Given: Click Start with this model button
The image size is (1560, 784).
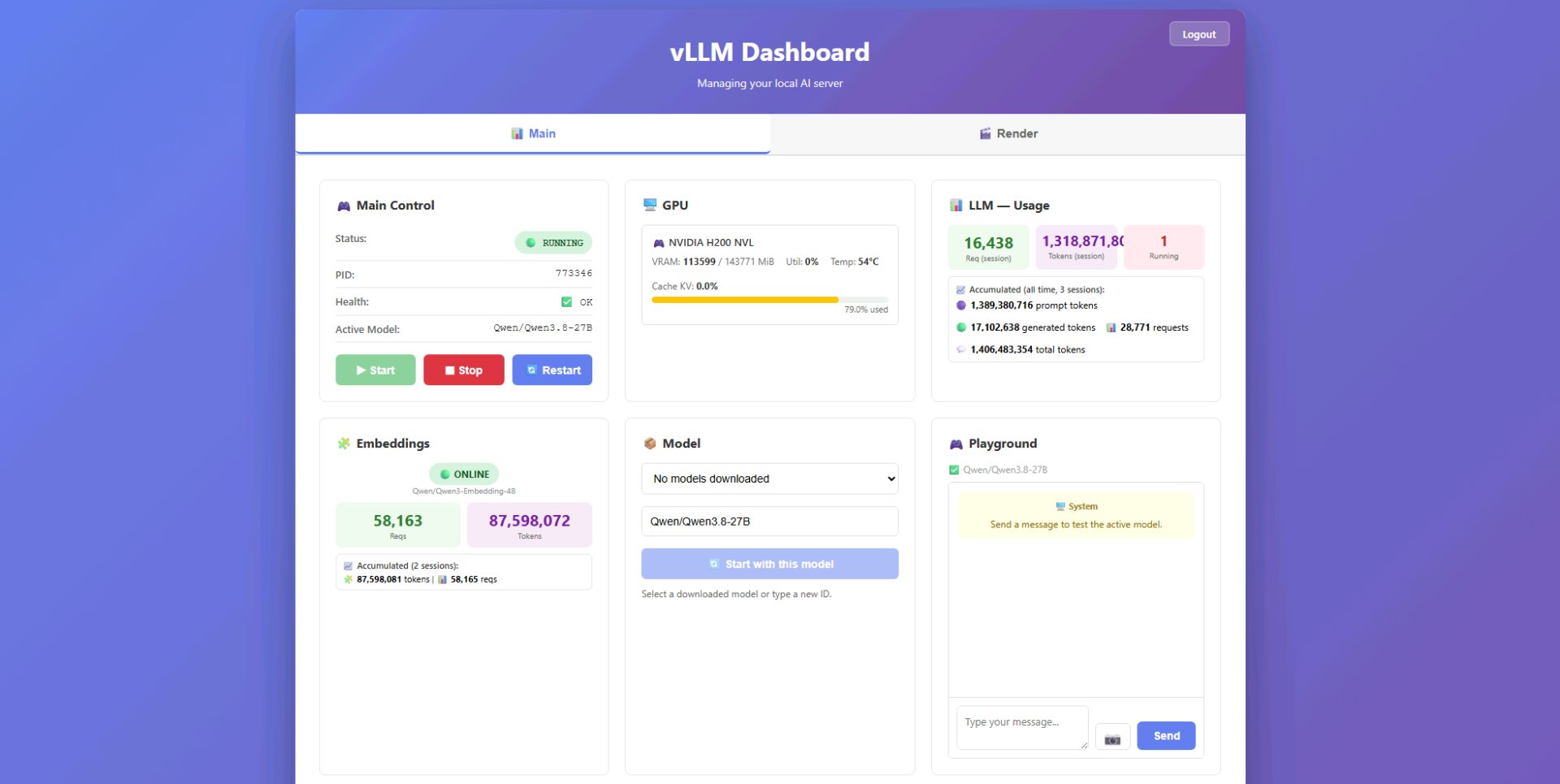Looking at the screenshot, I should tap(769, 564).
